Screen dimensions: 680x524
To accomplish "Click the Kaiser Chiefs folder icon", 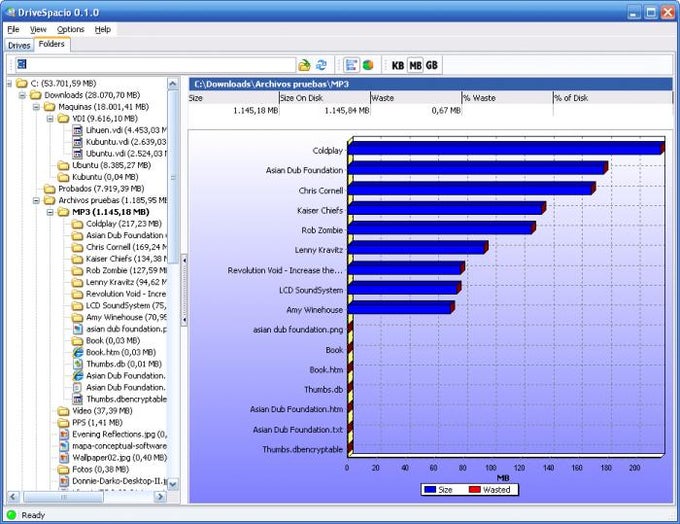I will click(x=78, y=259).
